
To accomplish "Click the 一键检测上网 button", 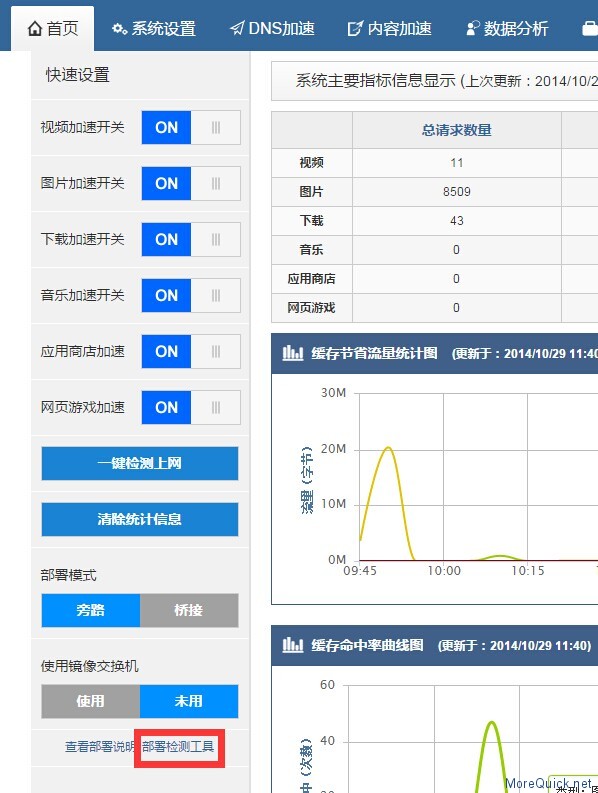I will [x=140, y=463].
